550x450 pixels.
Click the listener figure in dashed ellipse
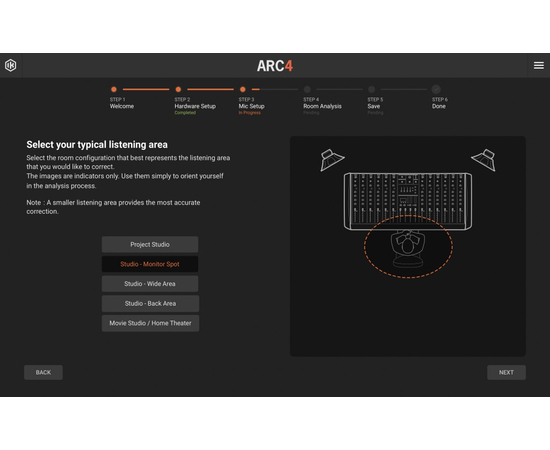tap(408, 248)
